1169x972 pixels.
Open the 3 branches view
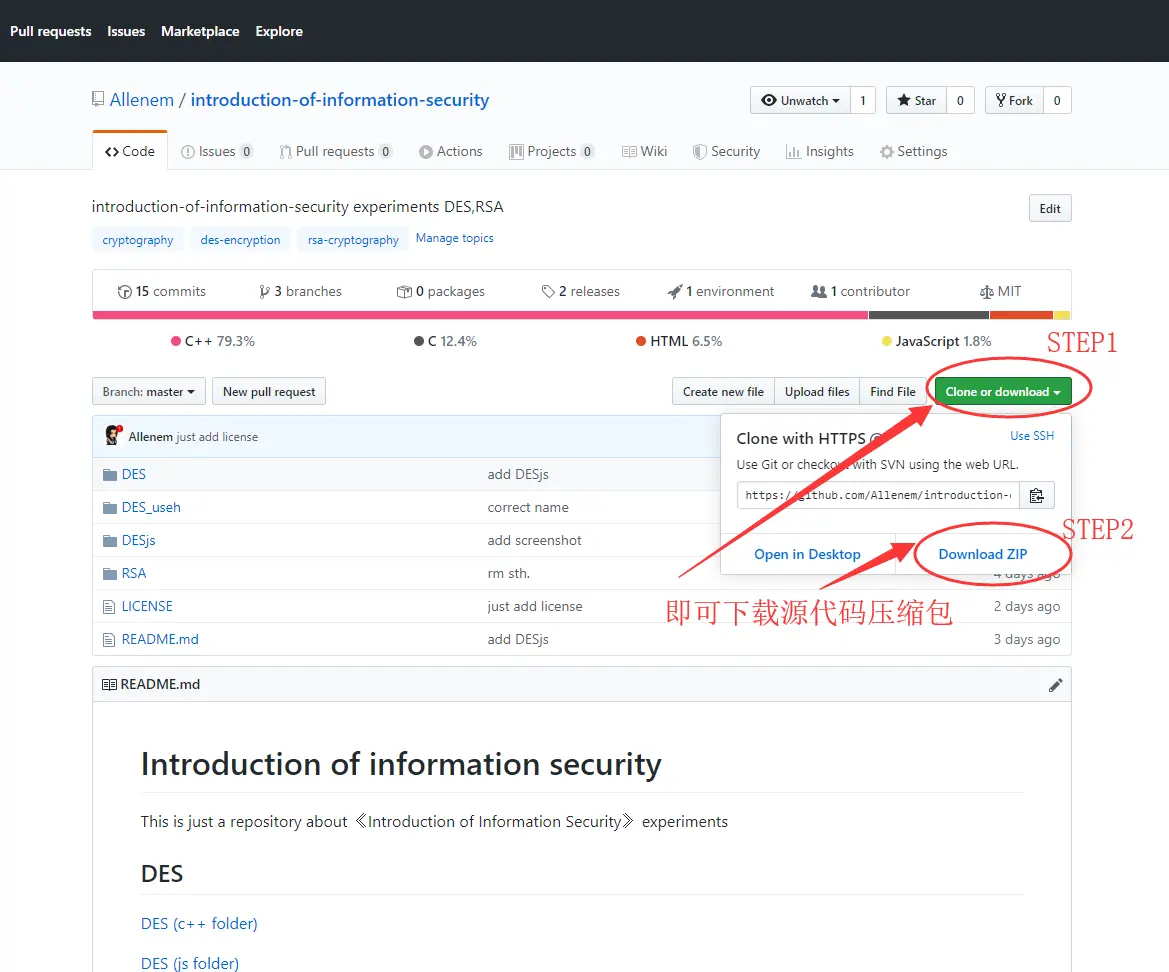pyautogui.click(x=299, y=291)
